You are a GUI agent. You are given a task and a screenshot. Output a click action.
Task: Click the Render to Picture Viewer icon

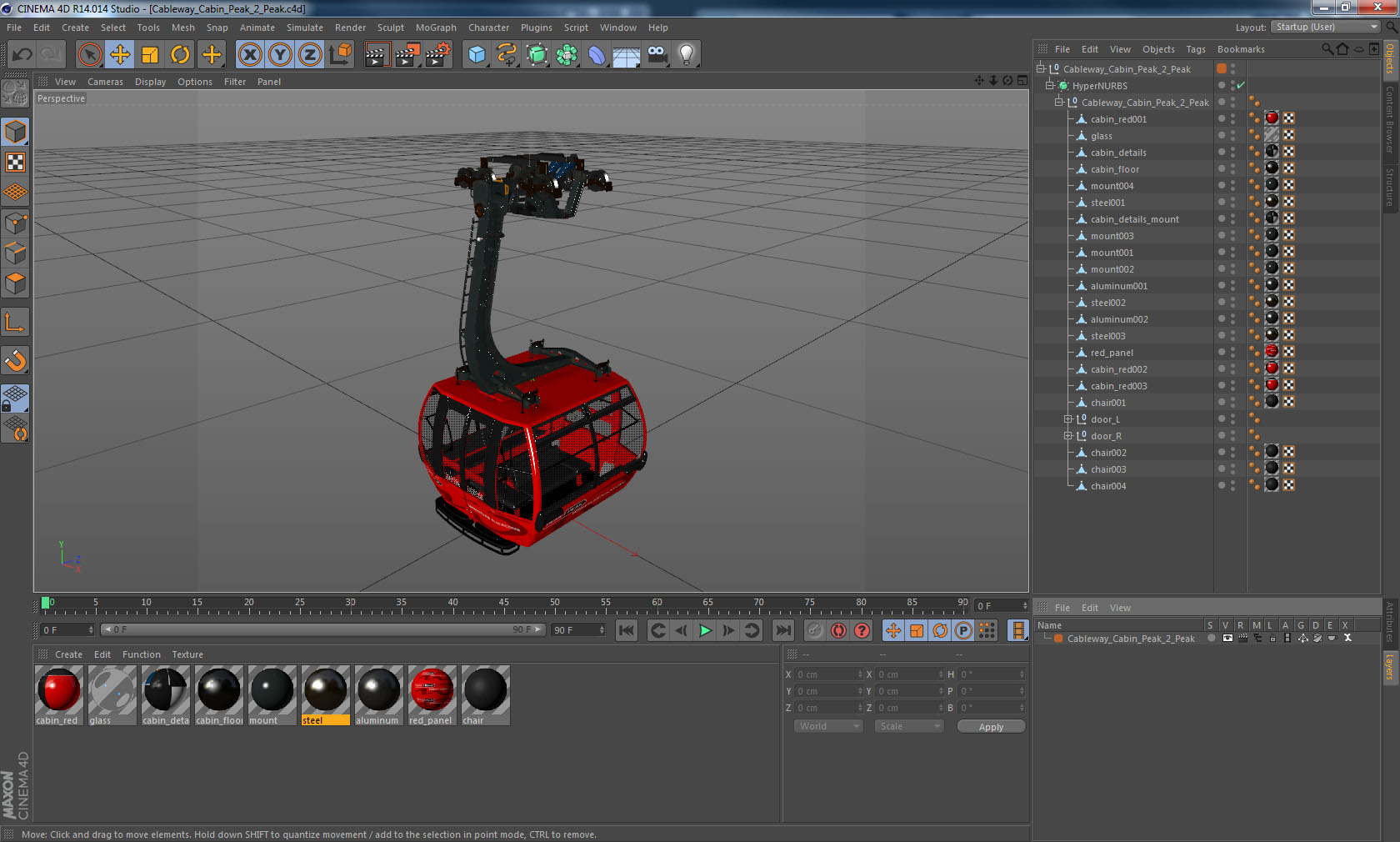407,55
